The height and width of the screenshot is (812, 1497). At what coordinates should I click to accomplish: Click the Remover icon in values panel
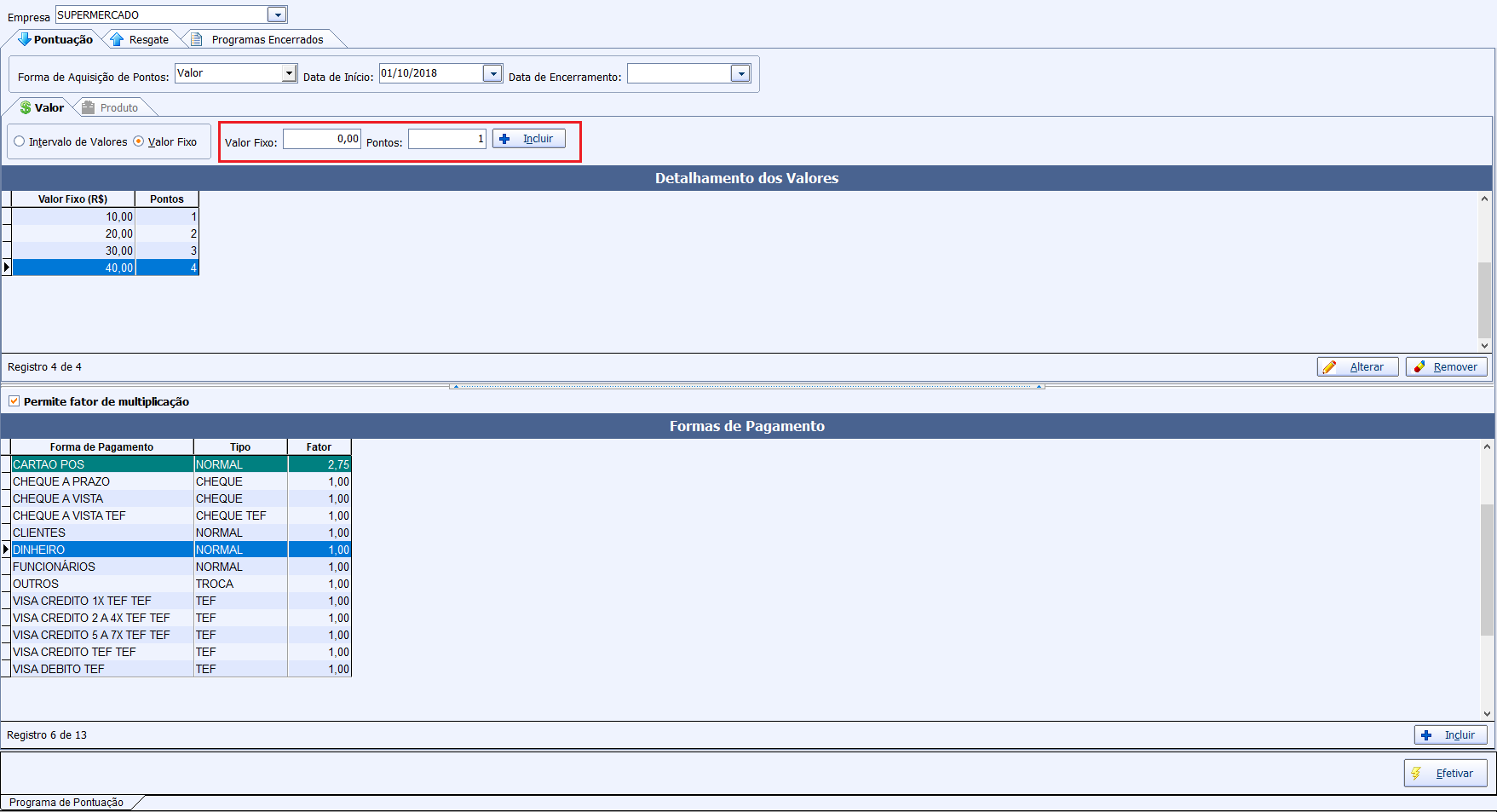(1419, 367)
